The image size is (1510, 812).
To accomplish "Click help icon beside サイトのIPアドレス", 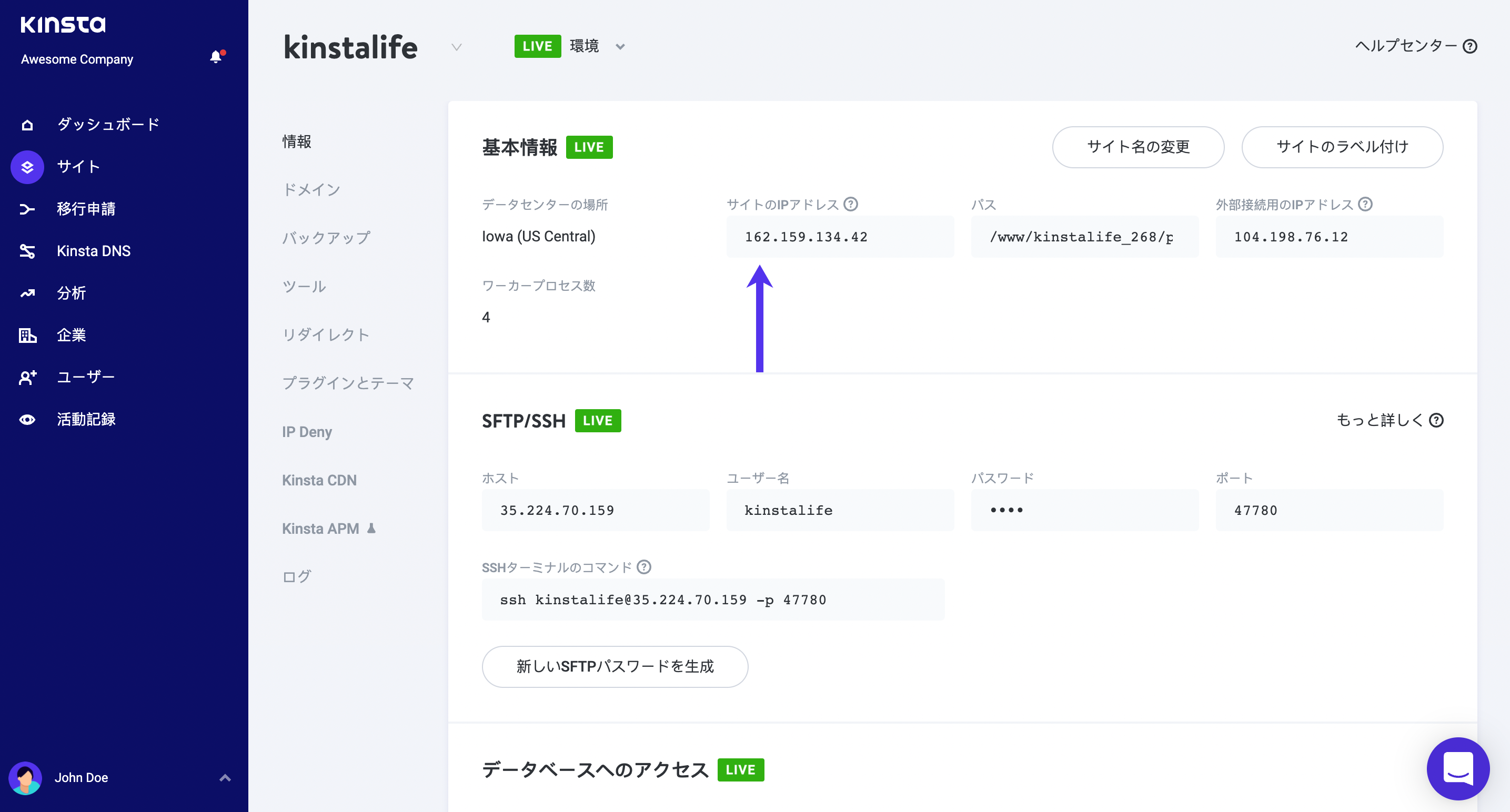I will coord(851,204).
